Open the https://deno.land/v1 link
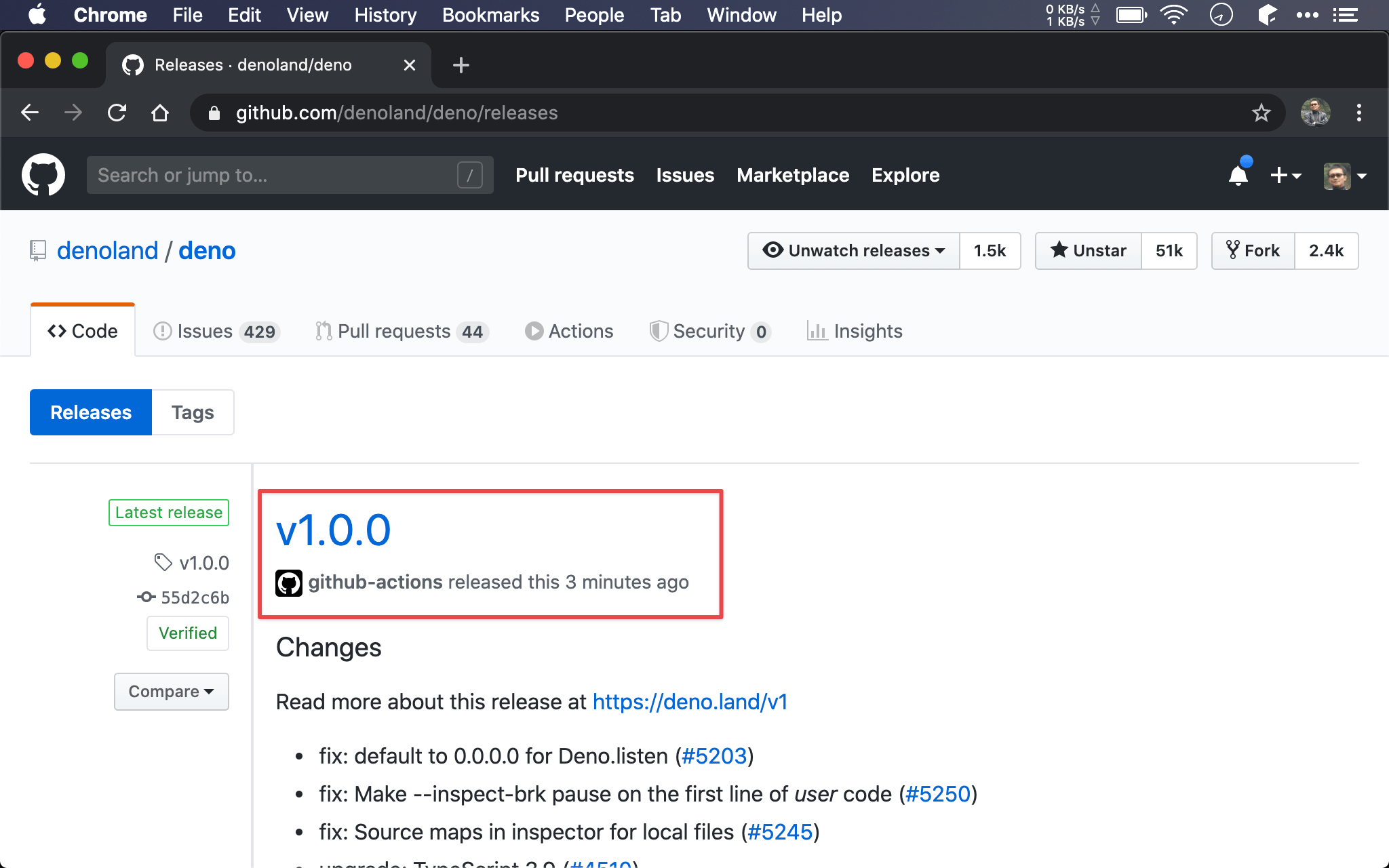Image resolution: width=1389 pixels, height=868 pixels. click(x=690, y=701)
